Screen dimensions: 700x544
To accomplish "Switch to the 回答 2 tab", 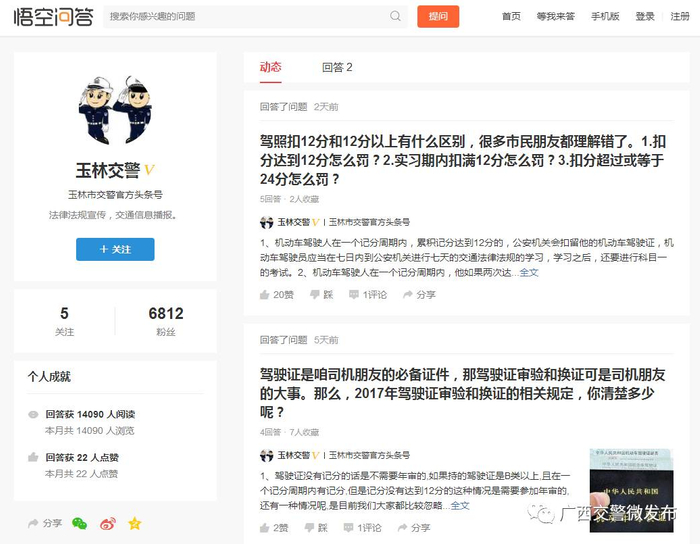I will pyautogui.click(x=337, y=67).
